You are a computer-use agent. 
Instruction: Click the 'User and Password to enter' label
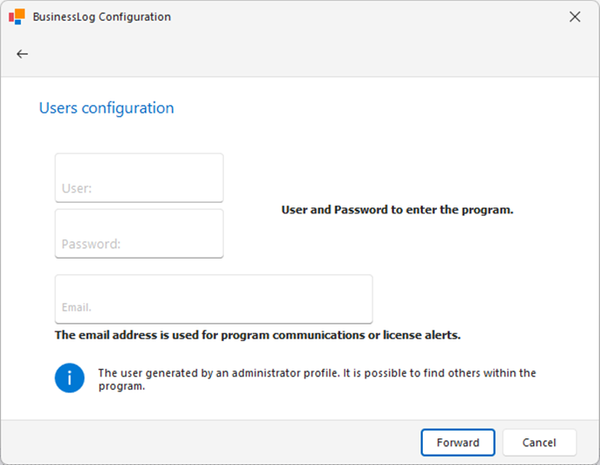point(397,210)
